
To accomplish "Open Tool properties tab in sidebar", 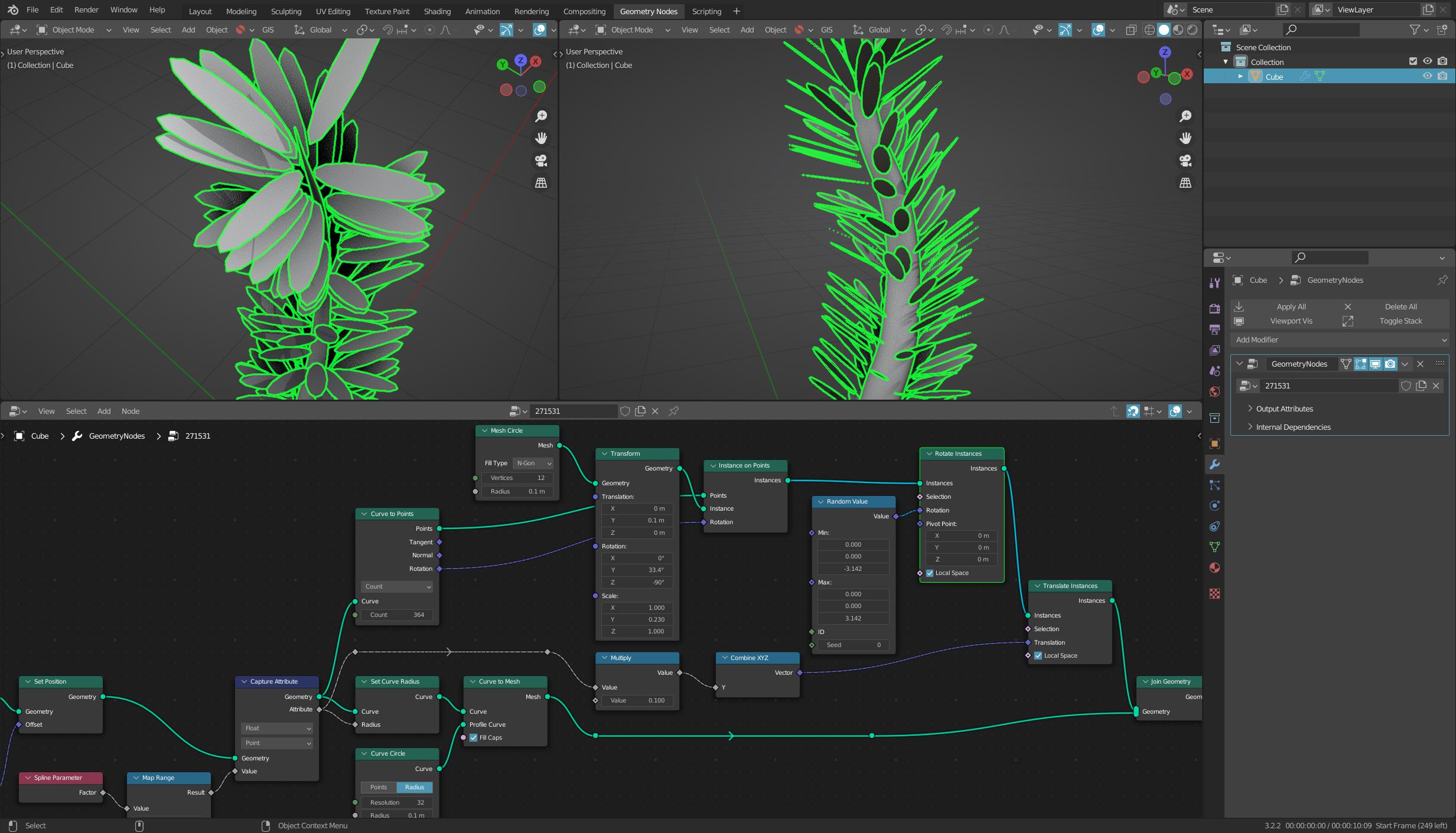I will tap(1214, 283).
